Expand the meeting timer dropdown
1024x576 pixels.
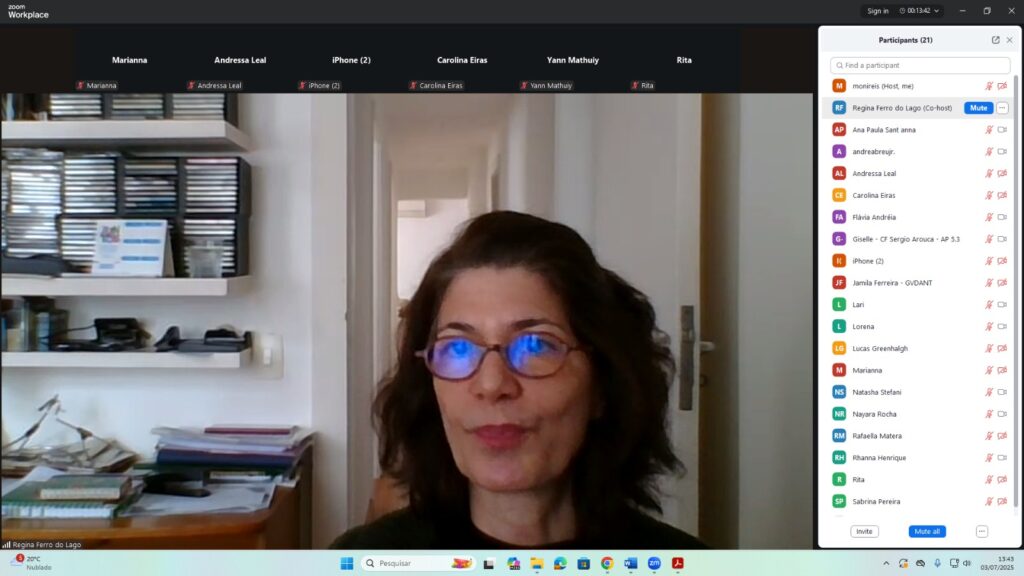pyautogui.click(x=937, y=11)
